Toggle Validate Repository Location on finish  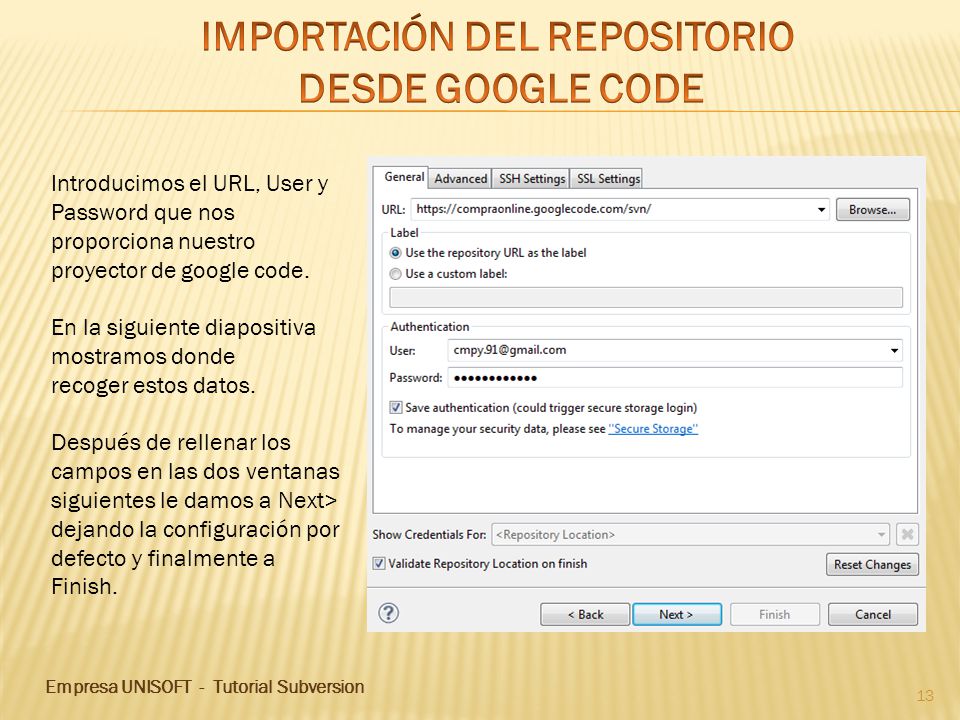click(x=379, y=564)
